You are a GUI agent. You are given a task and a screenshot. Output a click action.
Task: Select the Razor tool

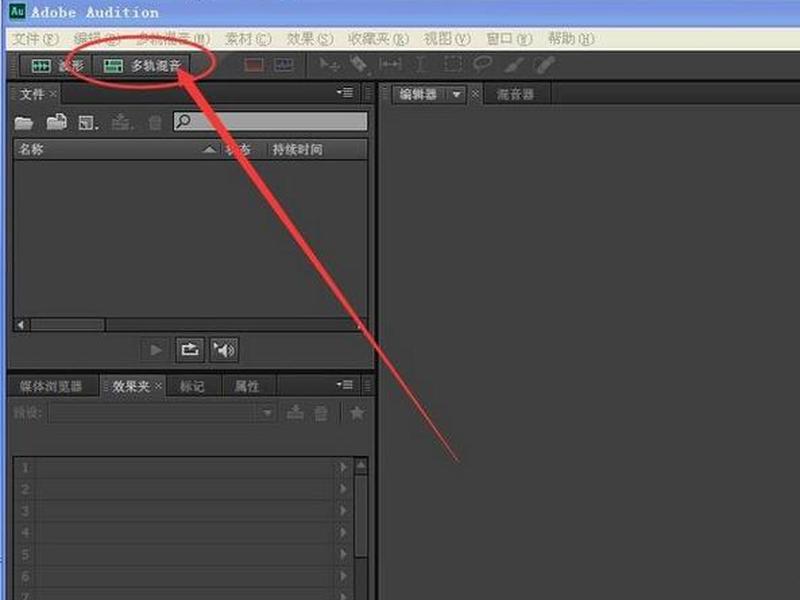(359, 65)
